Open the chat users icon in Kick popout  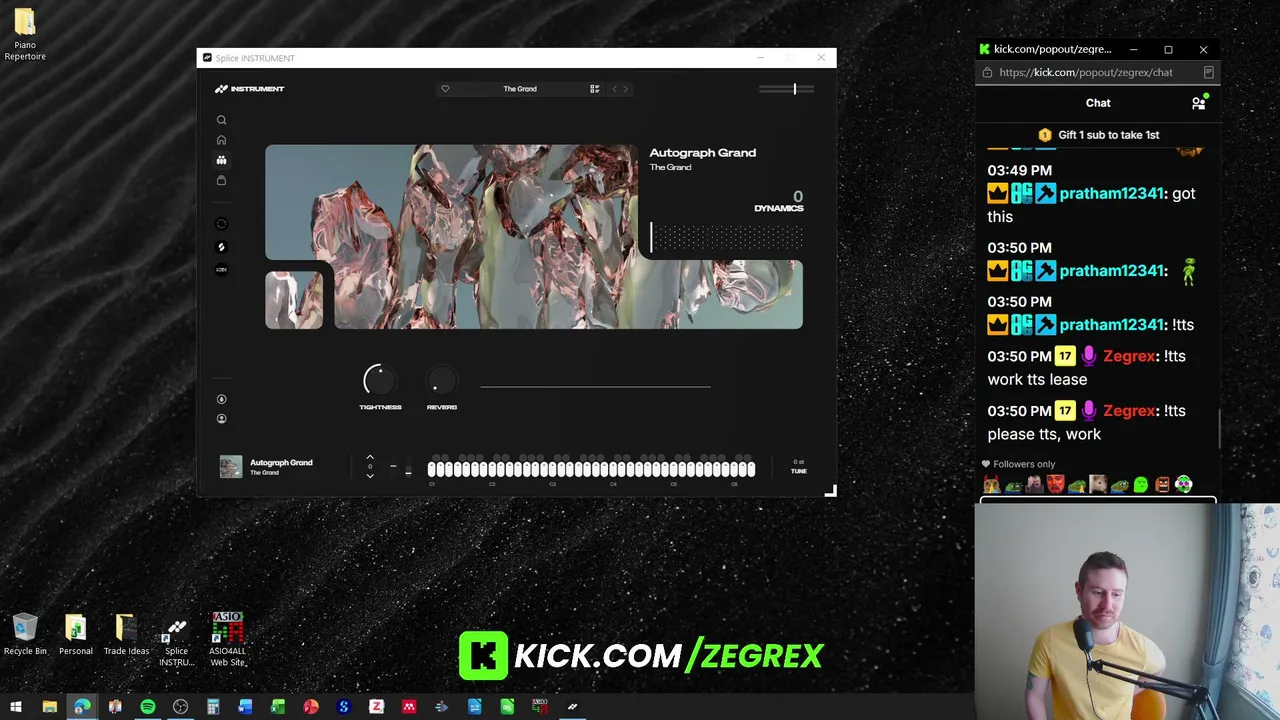tap(1198, 103)
